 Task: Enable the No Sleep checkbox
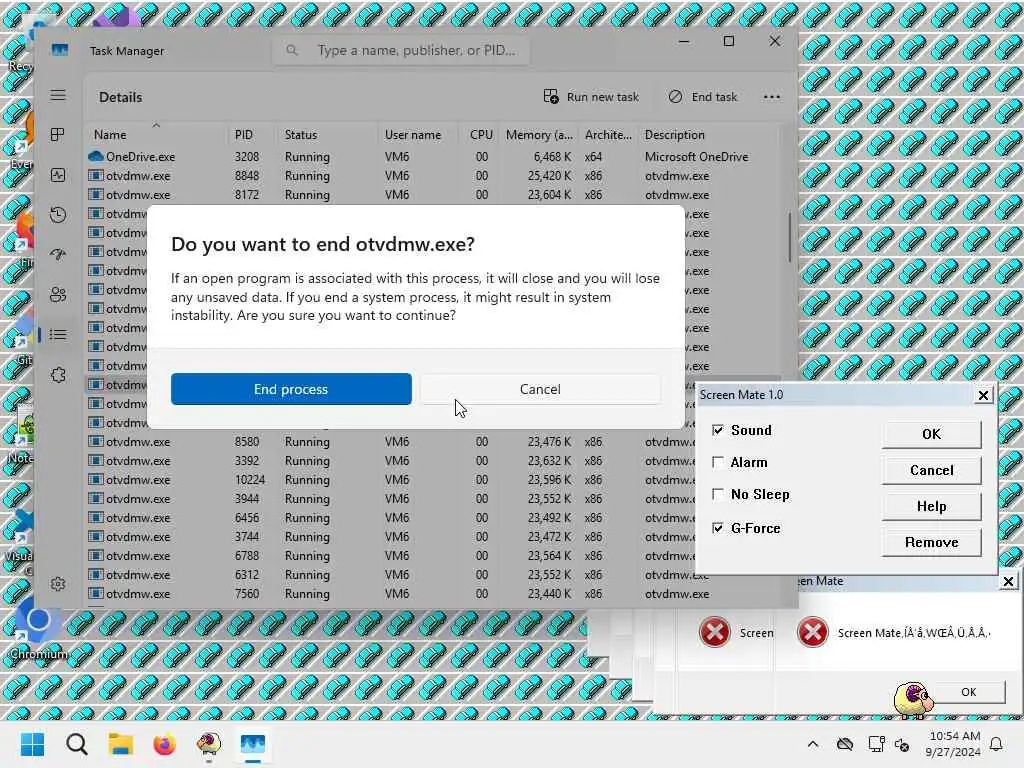click(718, 494)
